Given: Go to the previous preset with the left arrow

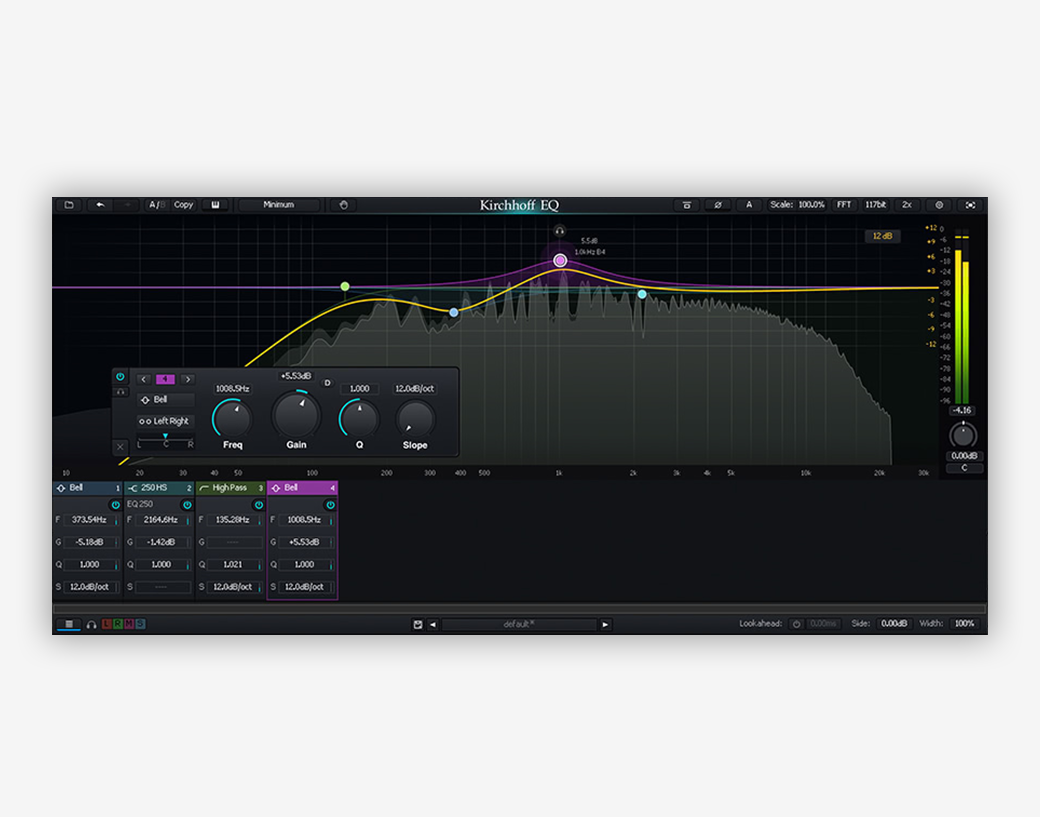Looking at the screenshot, I should (x=433, y=625).
